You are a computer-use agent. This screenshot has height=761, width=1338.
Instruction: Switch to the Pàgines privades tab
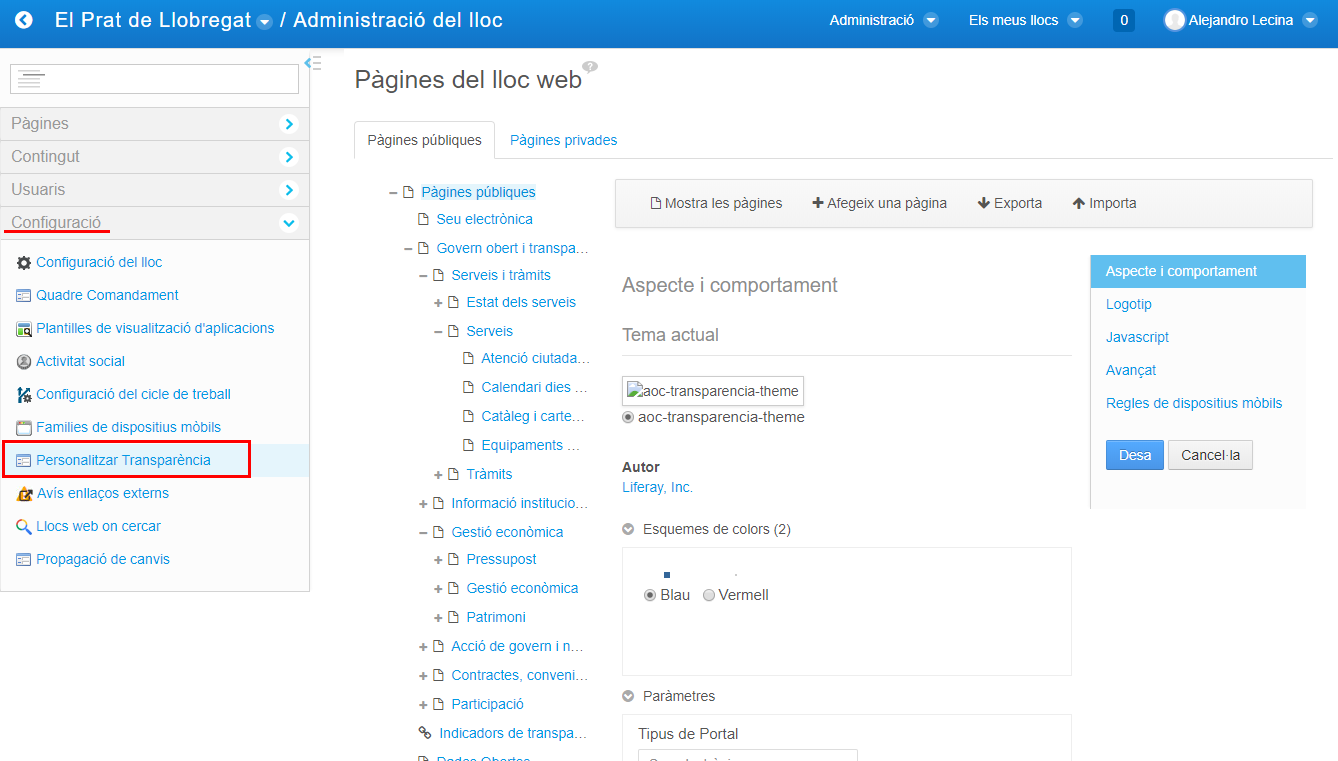(563, 139)
